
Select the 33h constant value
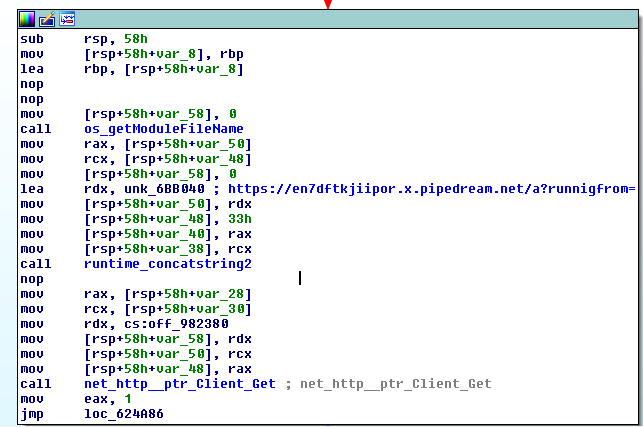pos(240,219)
